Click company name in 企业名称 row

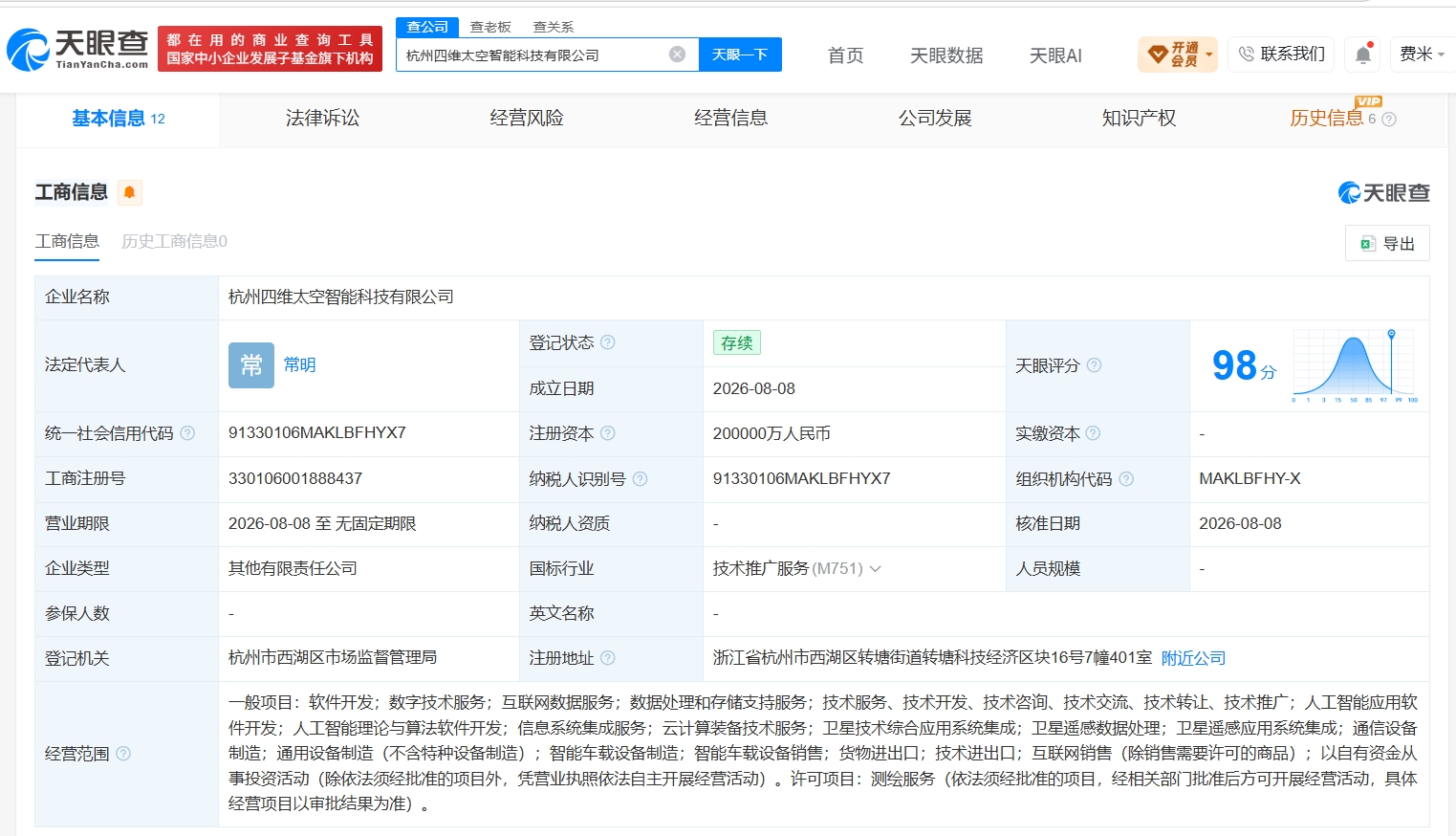coord(341,297)
